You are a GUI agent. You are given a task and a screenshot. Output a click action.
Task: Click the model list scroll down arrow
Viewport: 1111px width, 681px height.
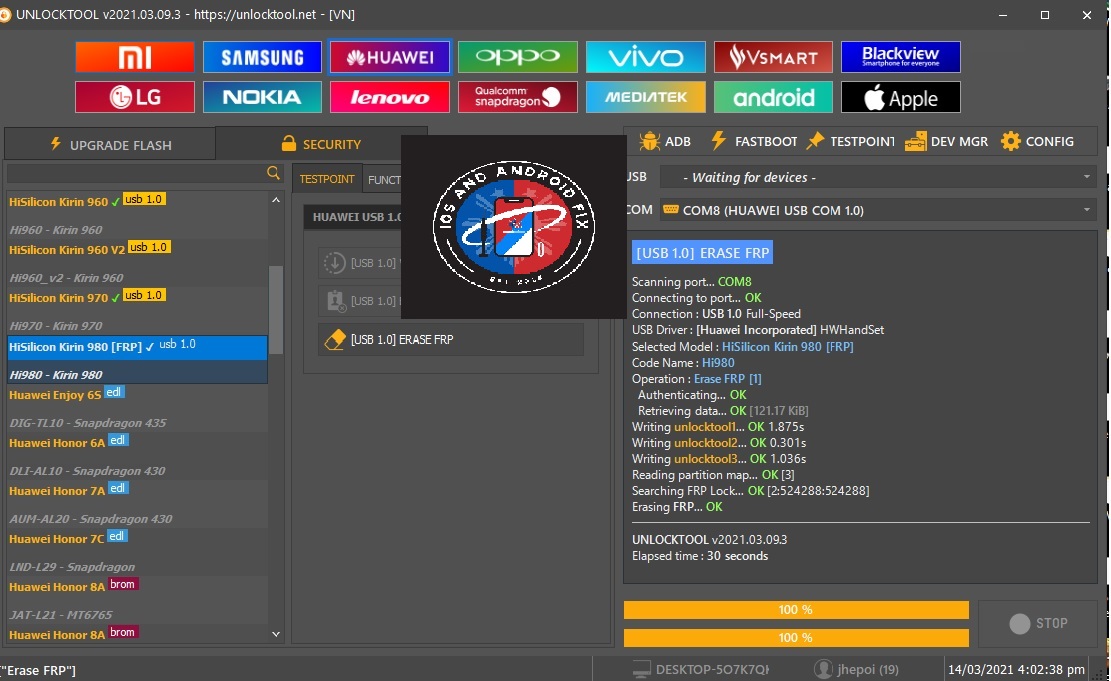[276, 634]
